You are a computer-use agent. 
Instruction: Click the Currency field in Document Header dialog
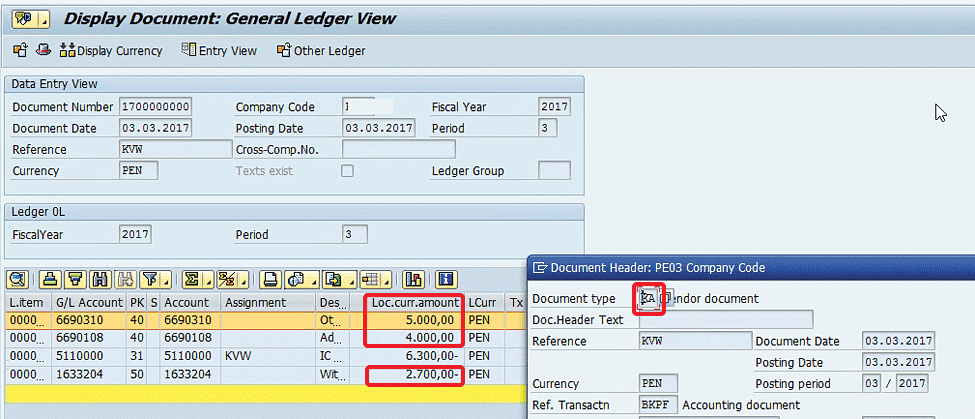point(658,384)
